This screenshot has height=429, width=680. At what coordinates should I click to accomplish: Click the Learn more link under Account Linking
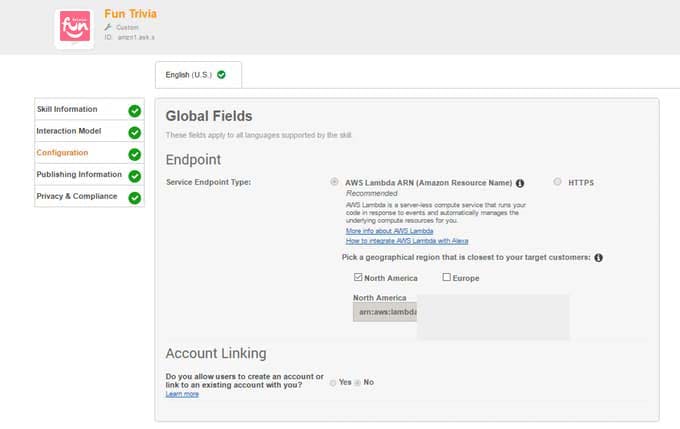click(x=182, y=394)
